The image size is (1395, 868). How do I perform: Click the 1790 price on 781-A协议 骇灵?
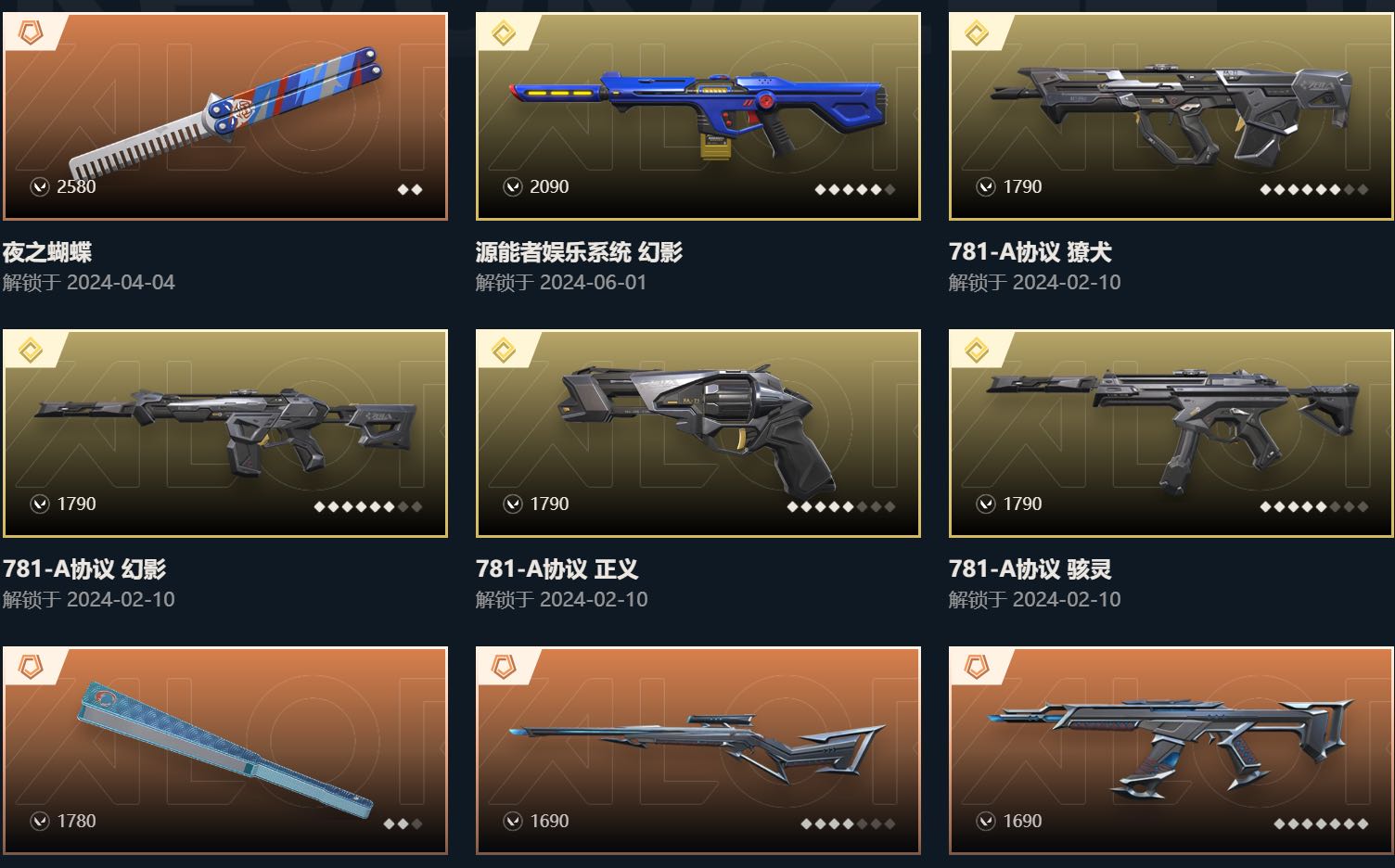(x=1022, y=504)
